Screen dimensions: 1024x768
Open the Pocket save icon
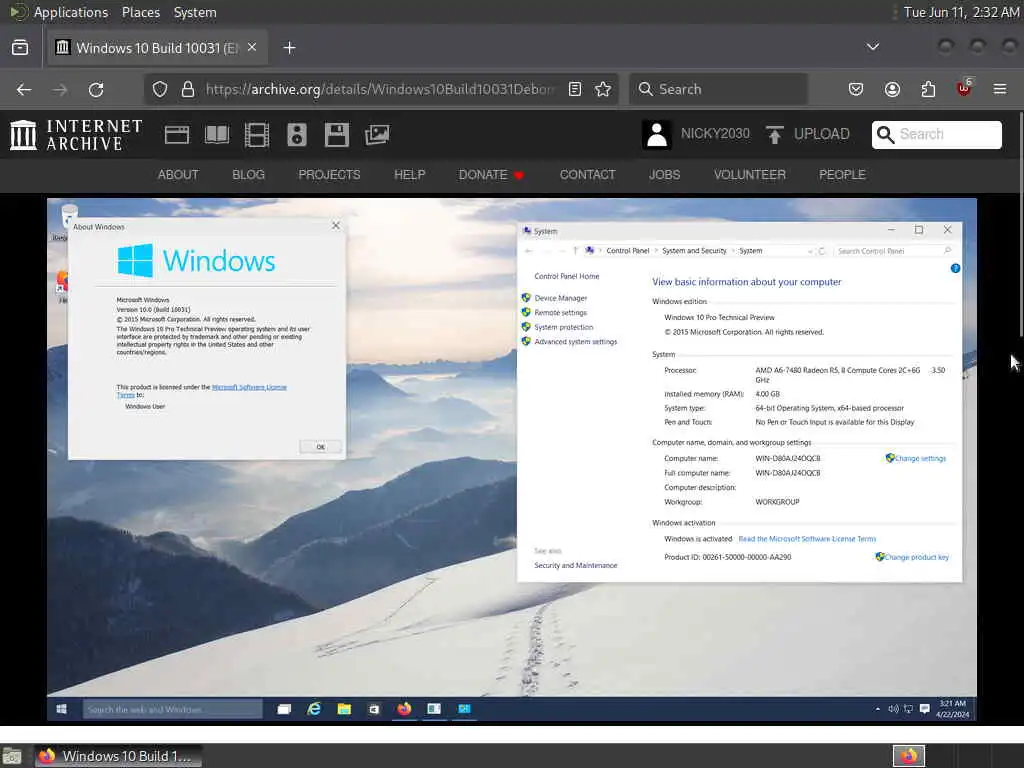(856, 89)
